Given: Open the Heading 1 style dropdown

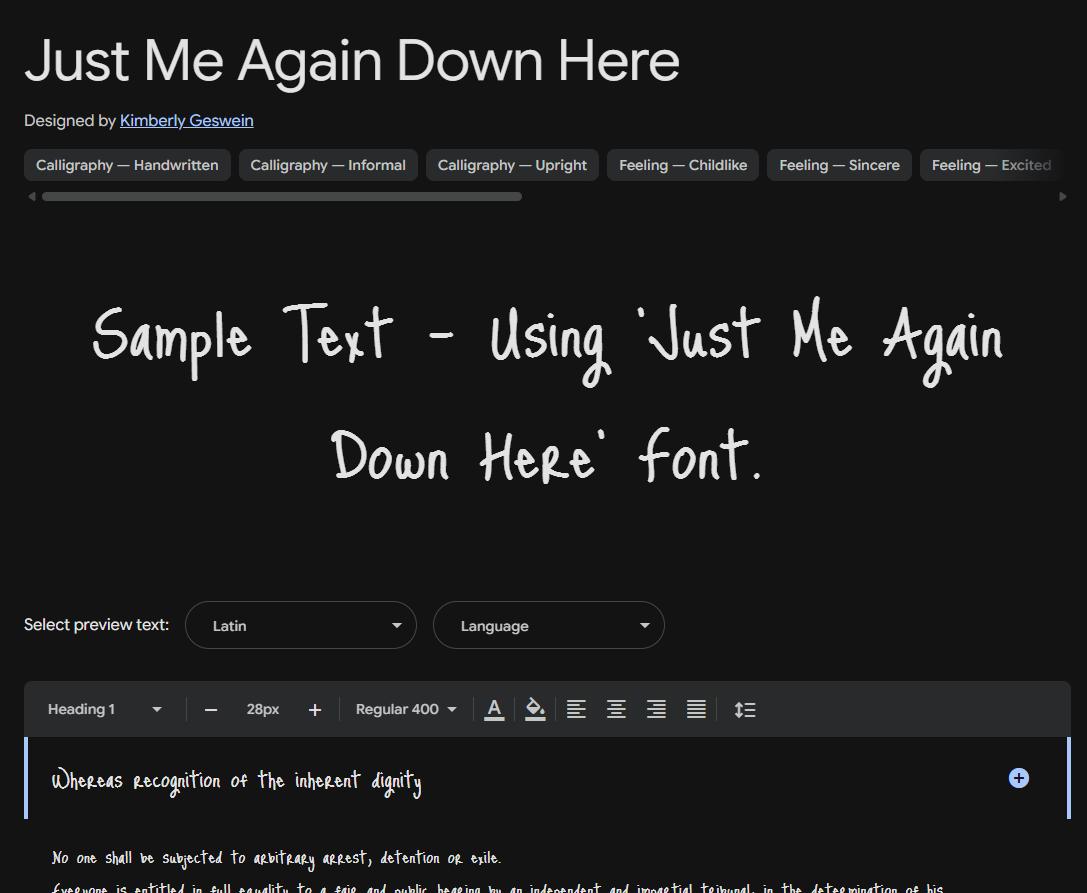Looking at the screenshot, I should tap(105, 709).
